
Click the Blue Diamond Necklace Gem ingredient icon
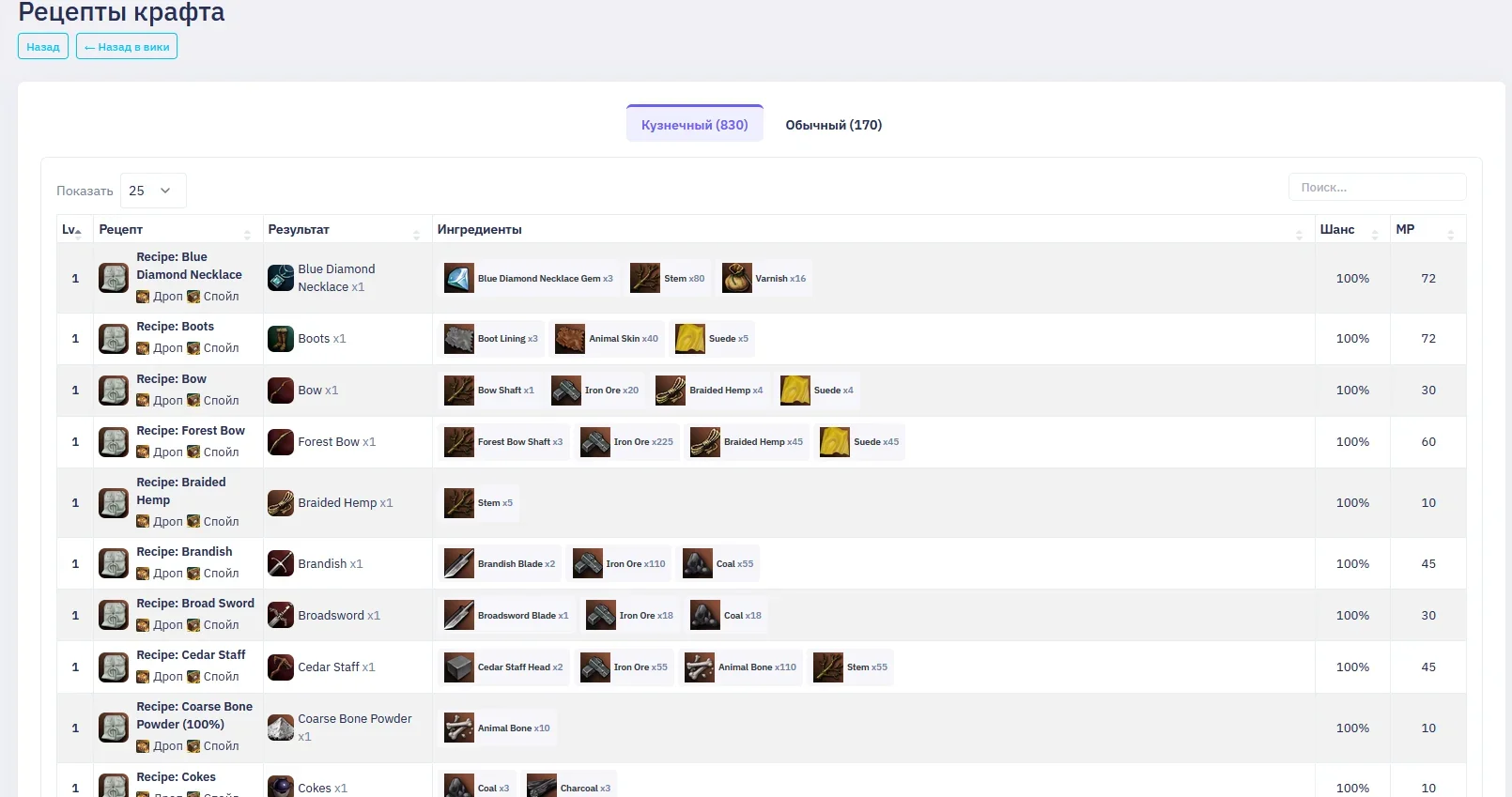[x=458, y=279]
